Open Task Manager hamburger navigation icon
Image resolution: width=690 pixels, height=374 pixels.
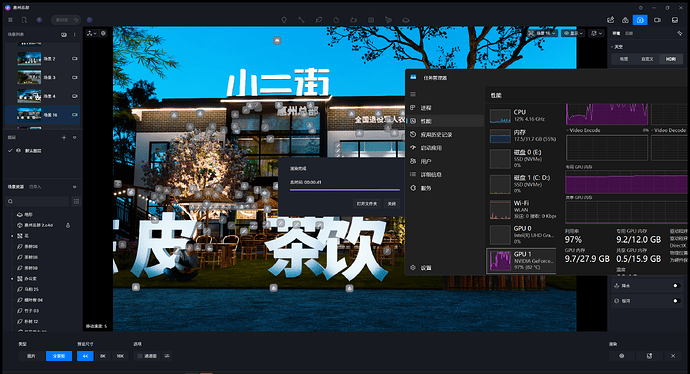[413, 94]
